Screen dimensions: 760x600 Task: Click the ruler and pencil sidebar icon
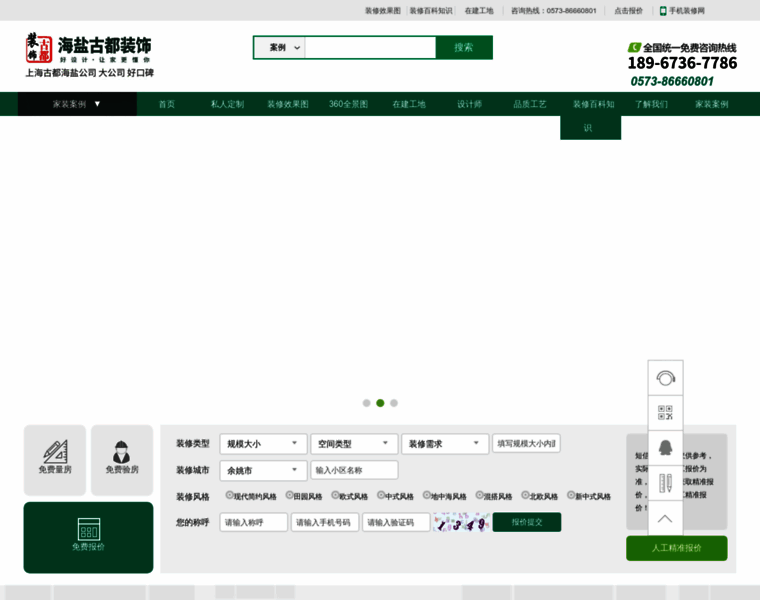click(665, 483)
